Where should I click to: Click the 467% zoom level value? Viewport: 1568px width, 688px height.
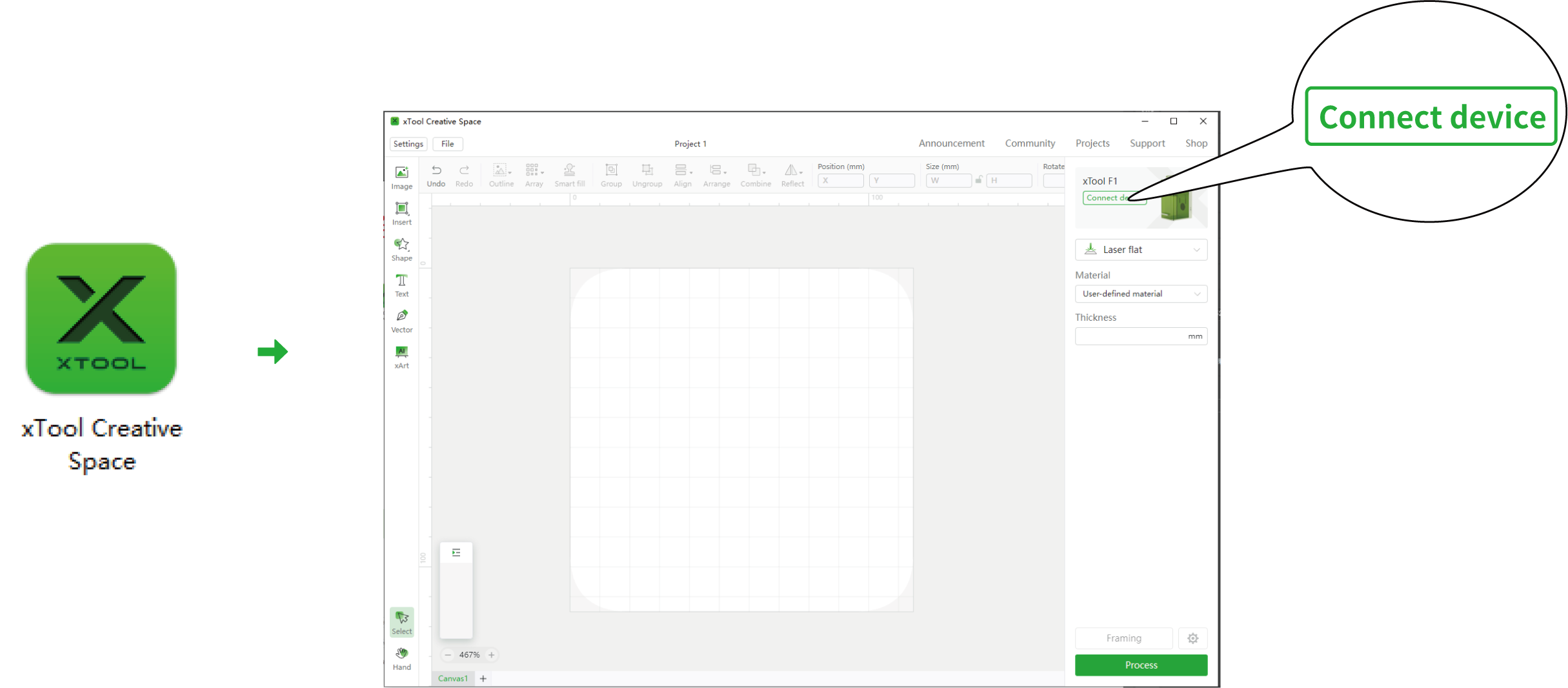469,654
